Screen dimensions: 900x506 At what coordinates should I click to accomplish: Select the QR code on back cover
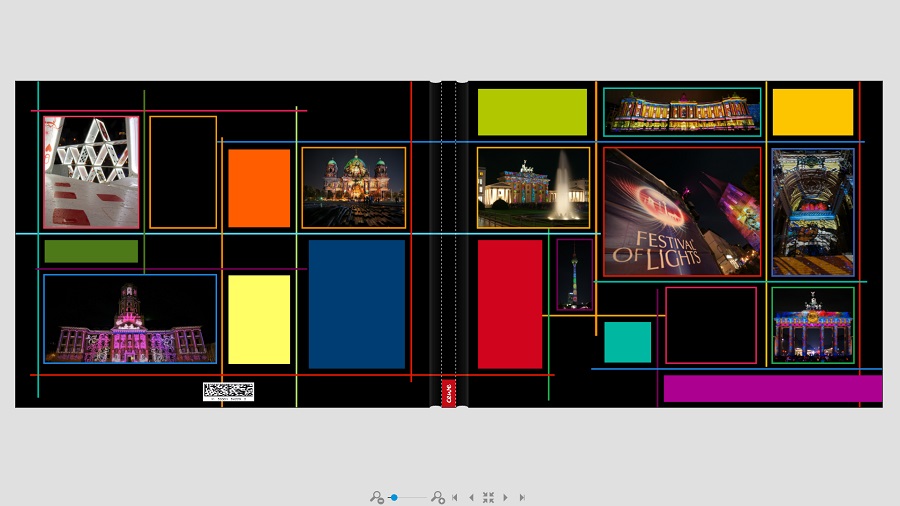[228, 391]
